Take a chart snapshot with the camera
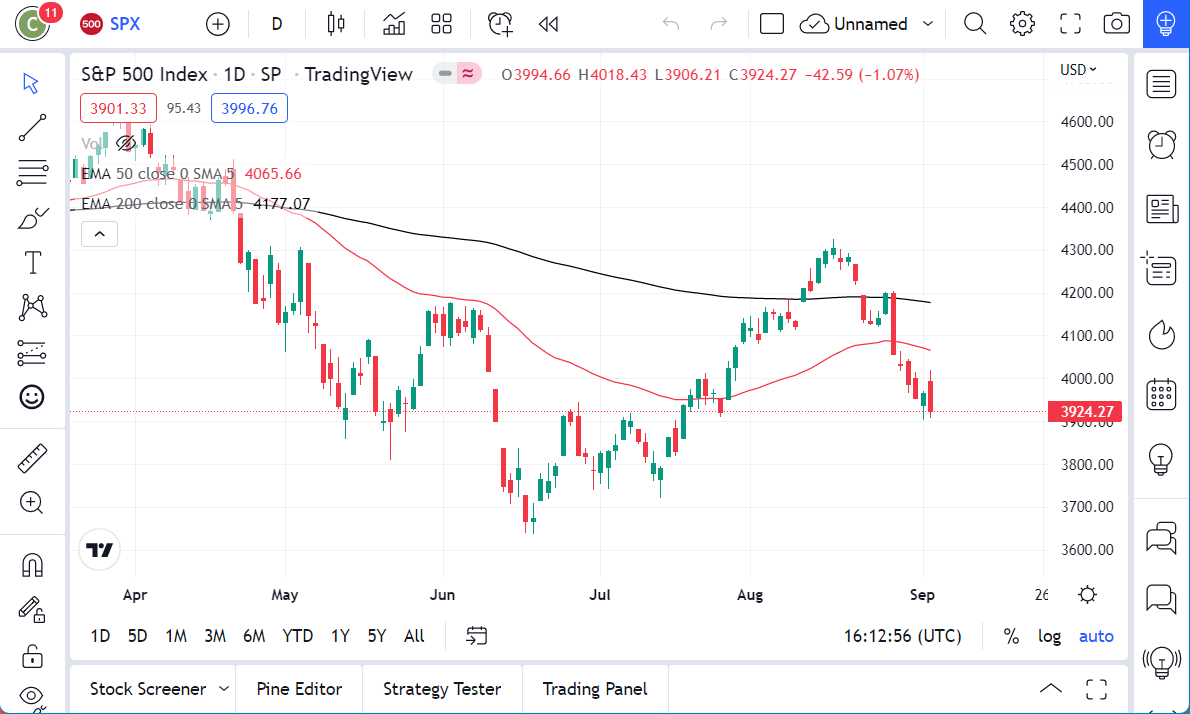Viewport: 1190px width, 714px height. click(x=1116, y=23)
